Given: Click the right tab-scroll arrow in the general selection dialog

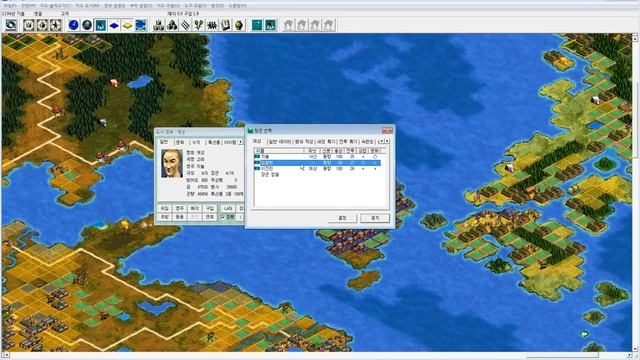Looking at the screenshot, I should coord(387,141).
